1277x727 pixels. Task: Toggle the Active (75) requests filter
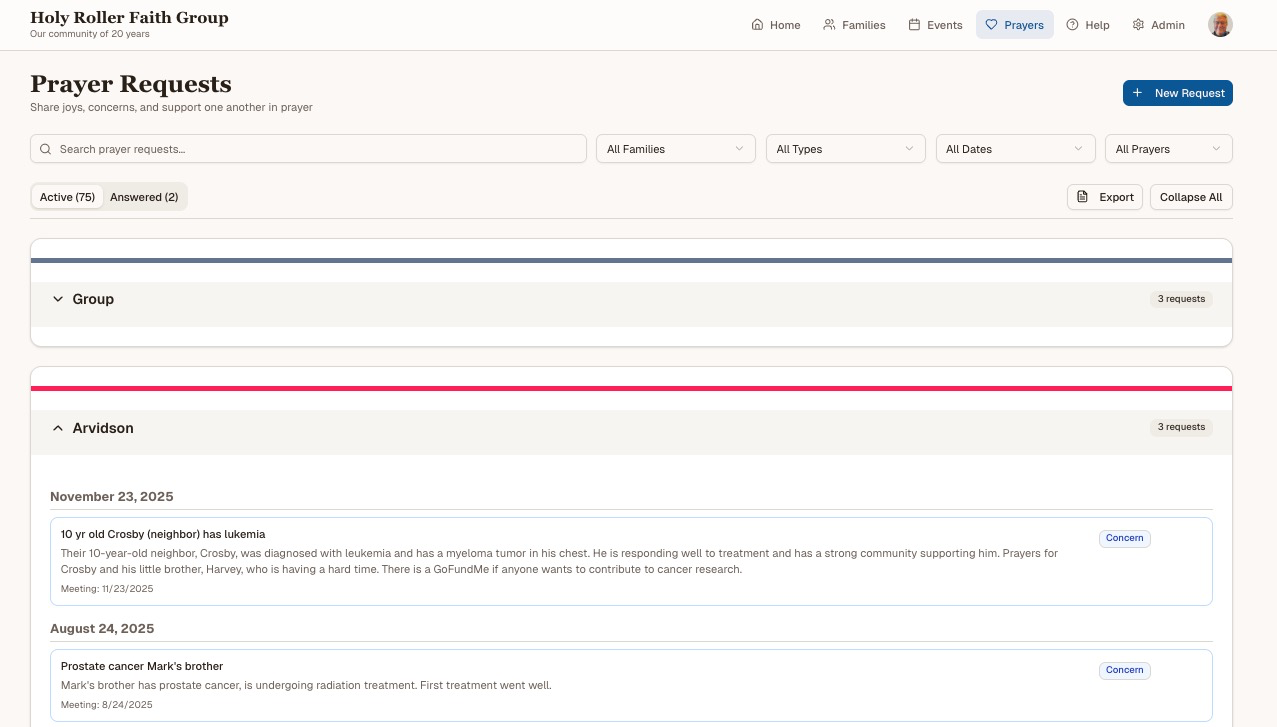pos(66,197)
